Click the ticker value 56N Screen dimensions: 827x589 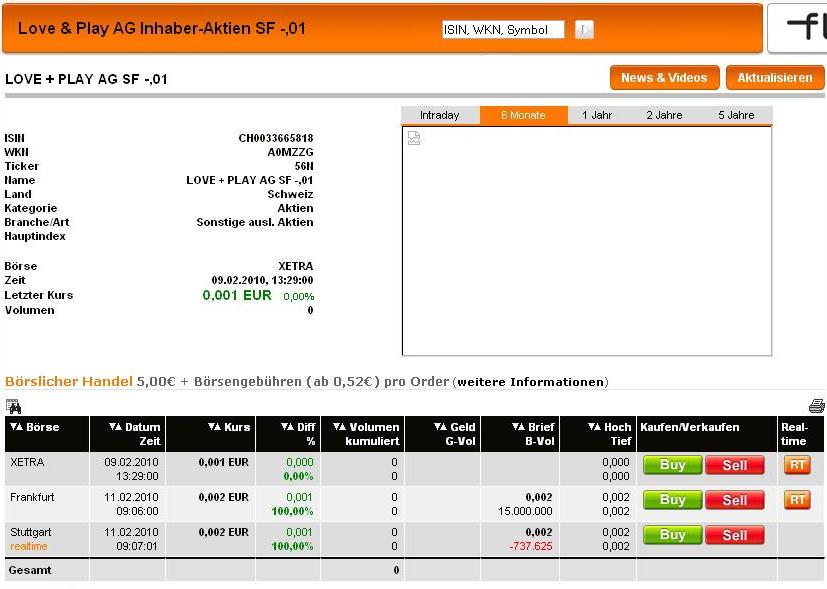(304, 166)
